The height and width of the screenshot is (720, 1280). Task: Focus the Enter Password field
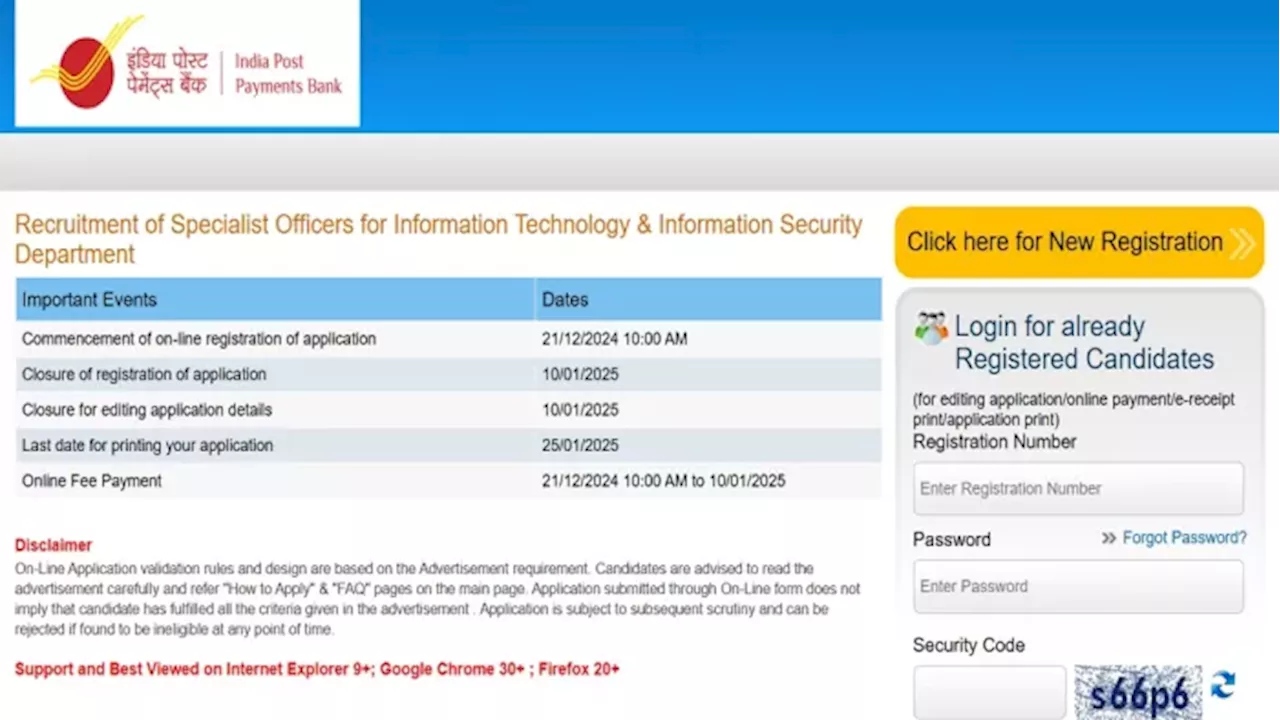(1078, 587)
